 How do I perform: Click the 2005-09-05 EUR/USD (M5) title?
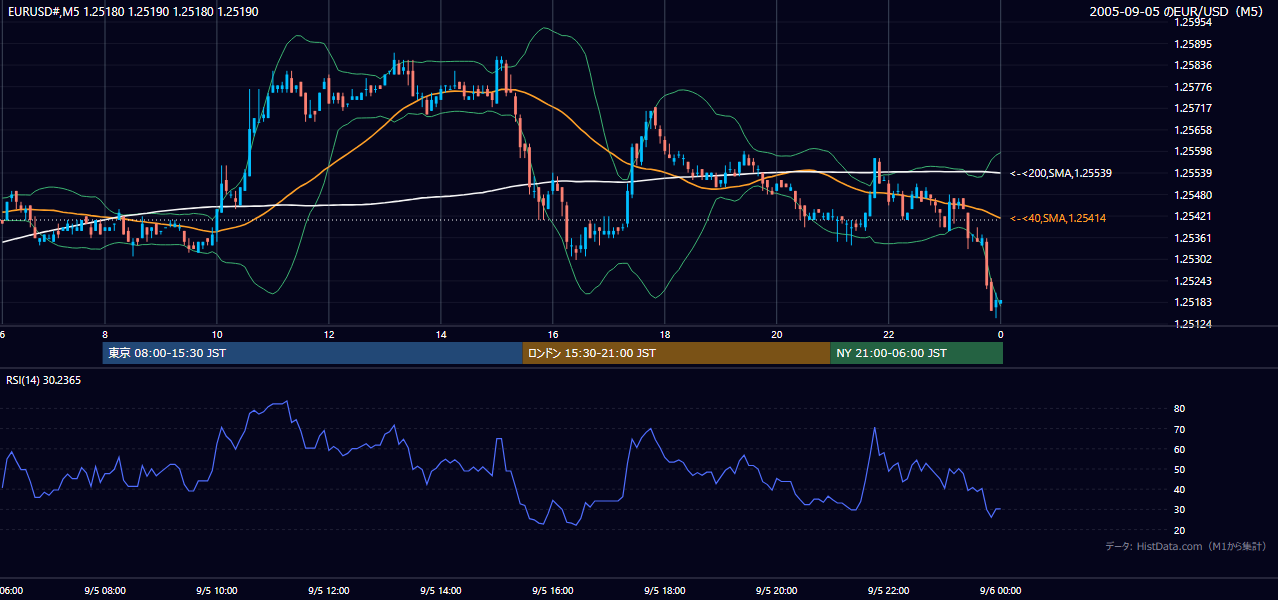click(1178, 11)
